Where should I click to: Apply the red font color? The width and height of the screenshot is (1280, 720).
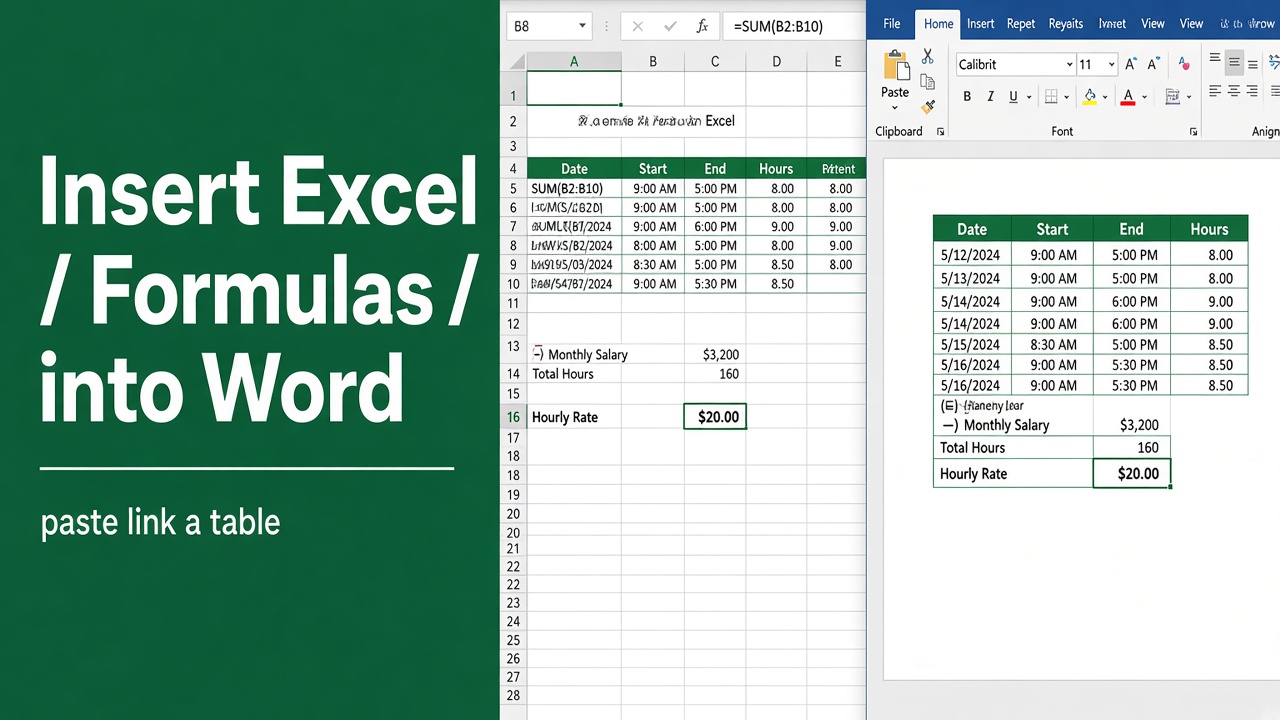[1128, 97]
